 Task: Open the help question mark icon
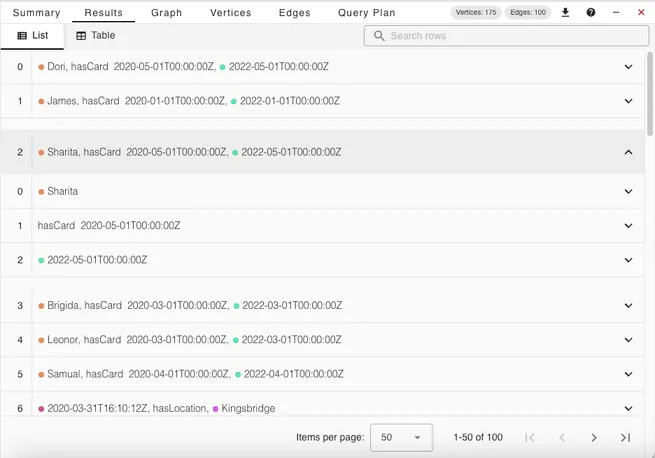(x=591, y=13)
